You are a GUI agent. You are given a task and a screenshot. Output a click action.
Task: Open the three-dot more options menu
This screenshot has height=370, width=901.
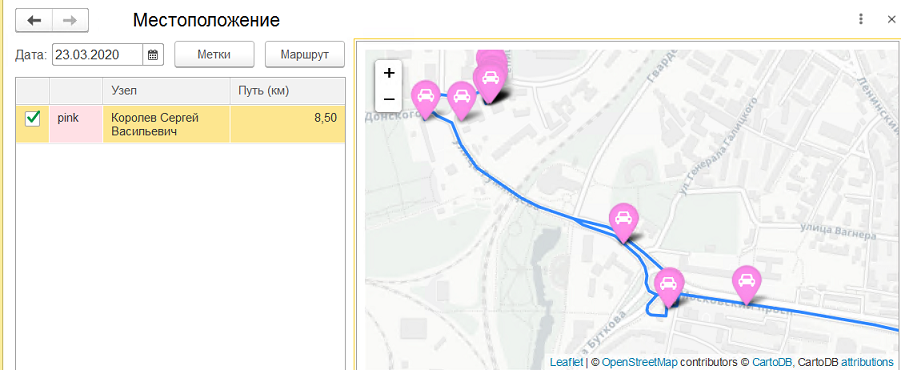(x=861, y=19)
